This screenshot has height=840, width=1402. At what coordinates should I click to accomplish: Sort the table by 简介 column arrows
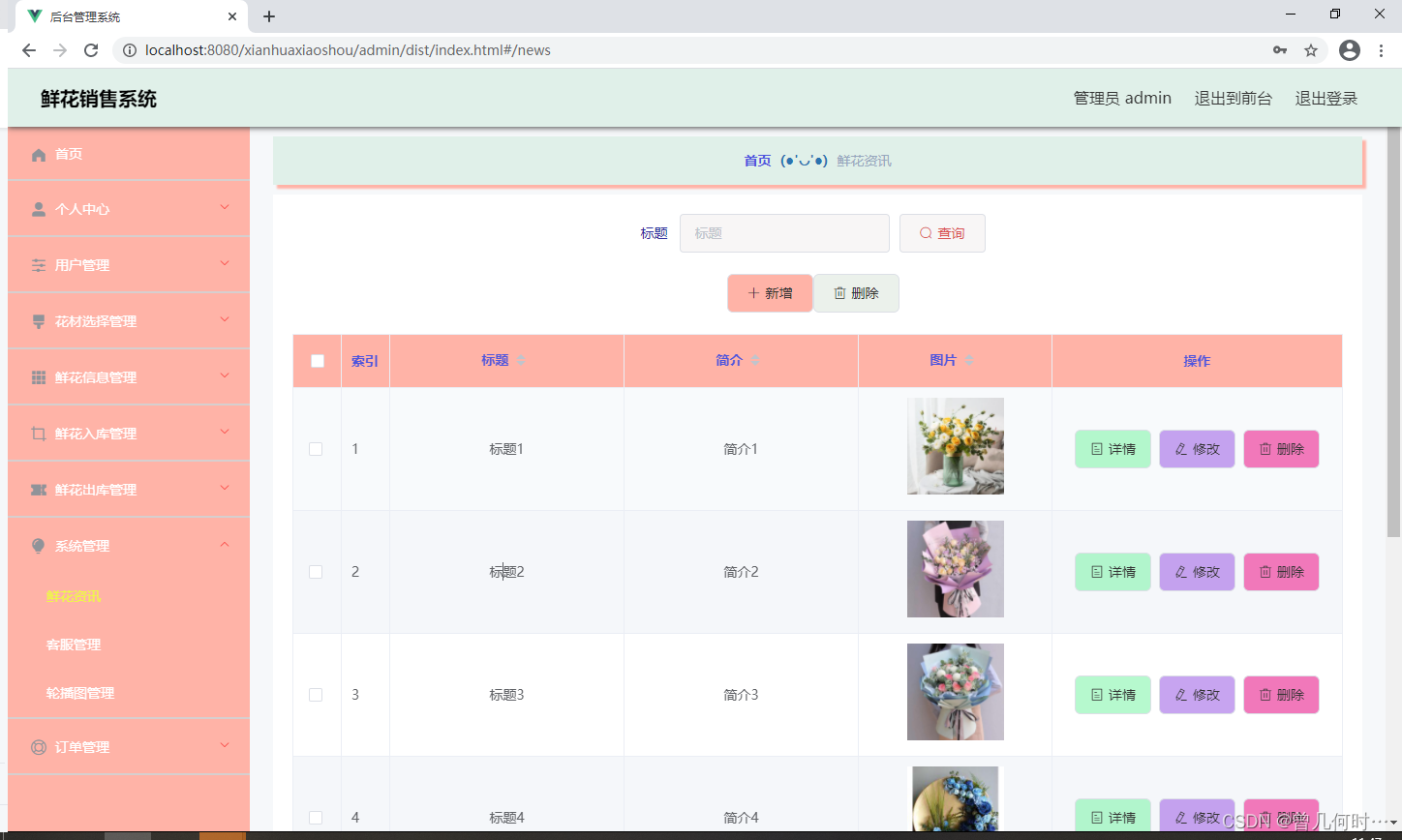[x=755, y=360]
